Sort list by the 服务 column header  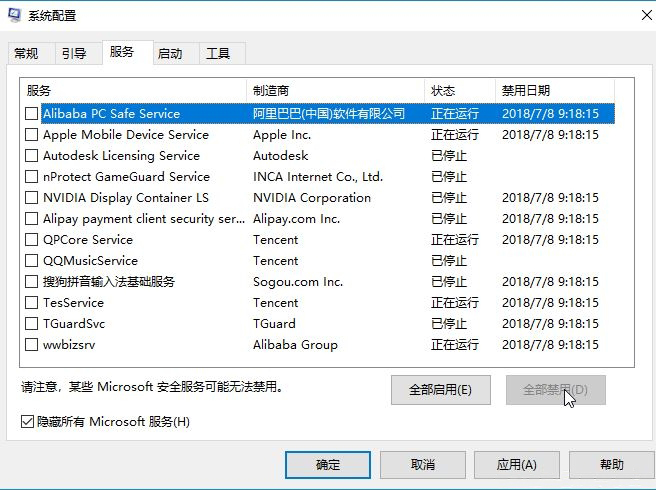tap(133, 90)
